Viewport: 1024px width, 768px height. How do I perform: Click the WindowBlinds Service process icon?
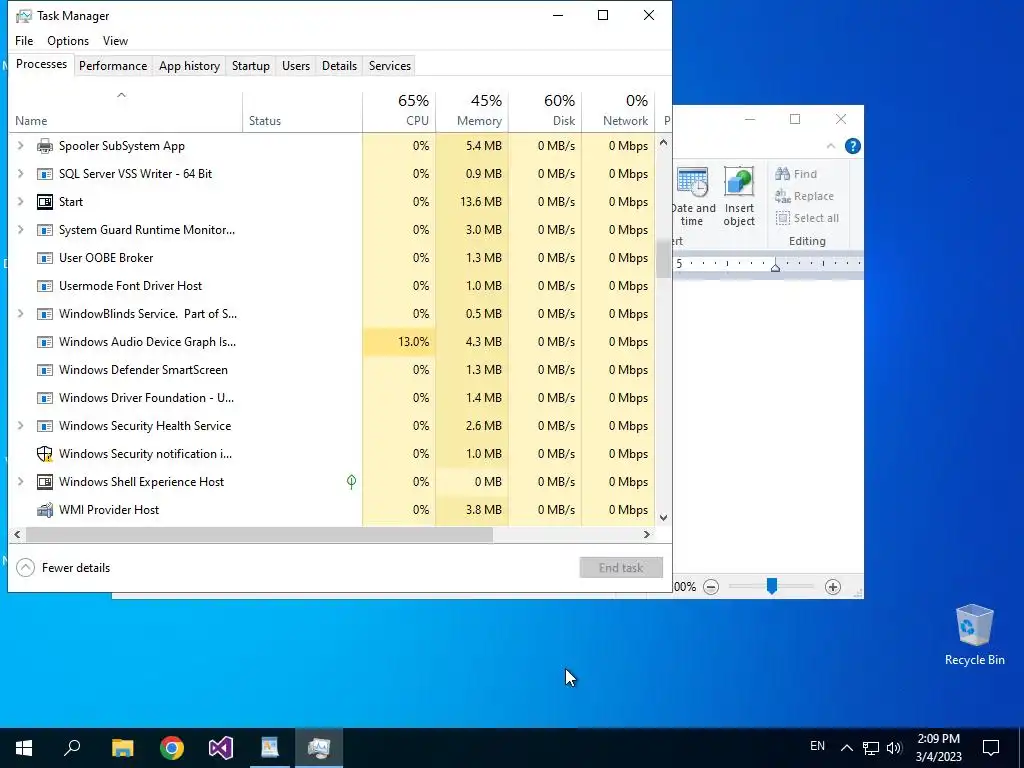pos(44,314)
